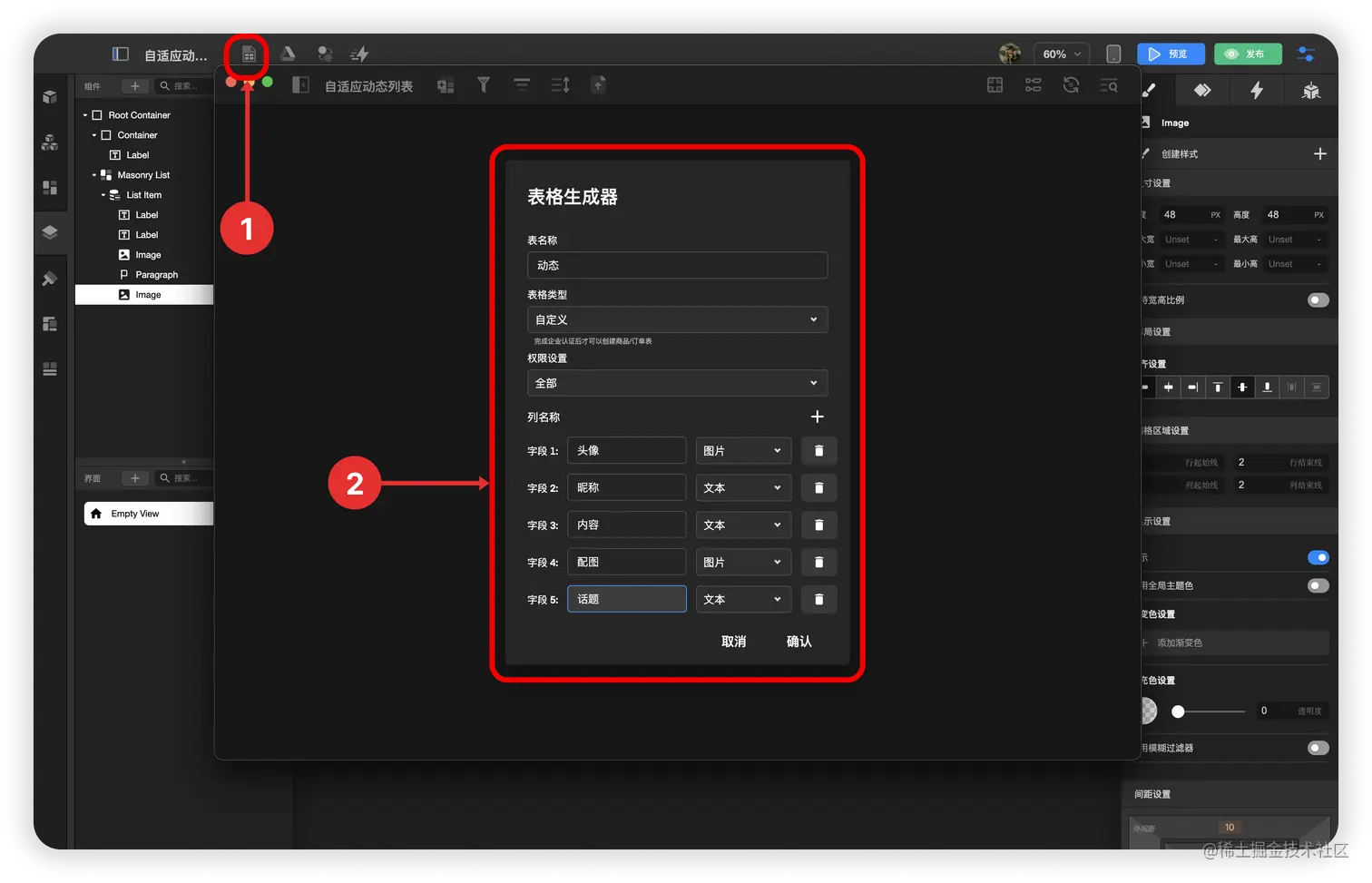The height and width of the screenshot is (883, 1372).
Task: Open the settings sliders icon at top right
Action: [1307, 54]
